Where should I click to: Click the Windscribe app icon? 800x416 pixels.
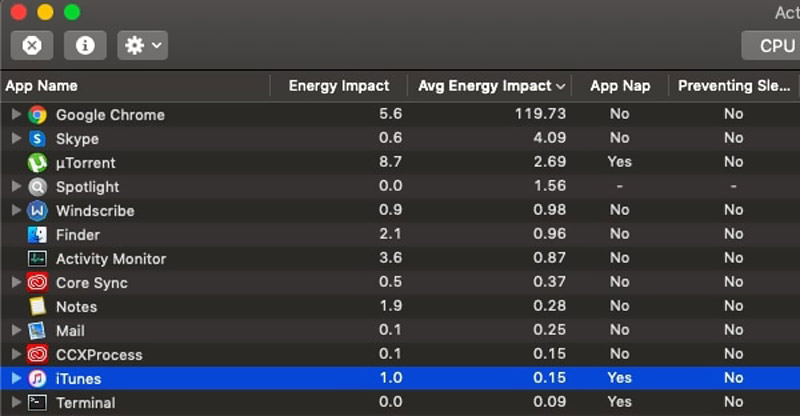(38, 211)
